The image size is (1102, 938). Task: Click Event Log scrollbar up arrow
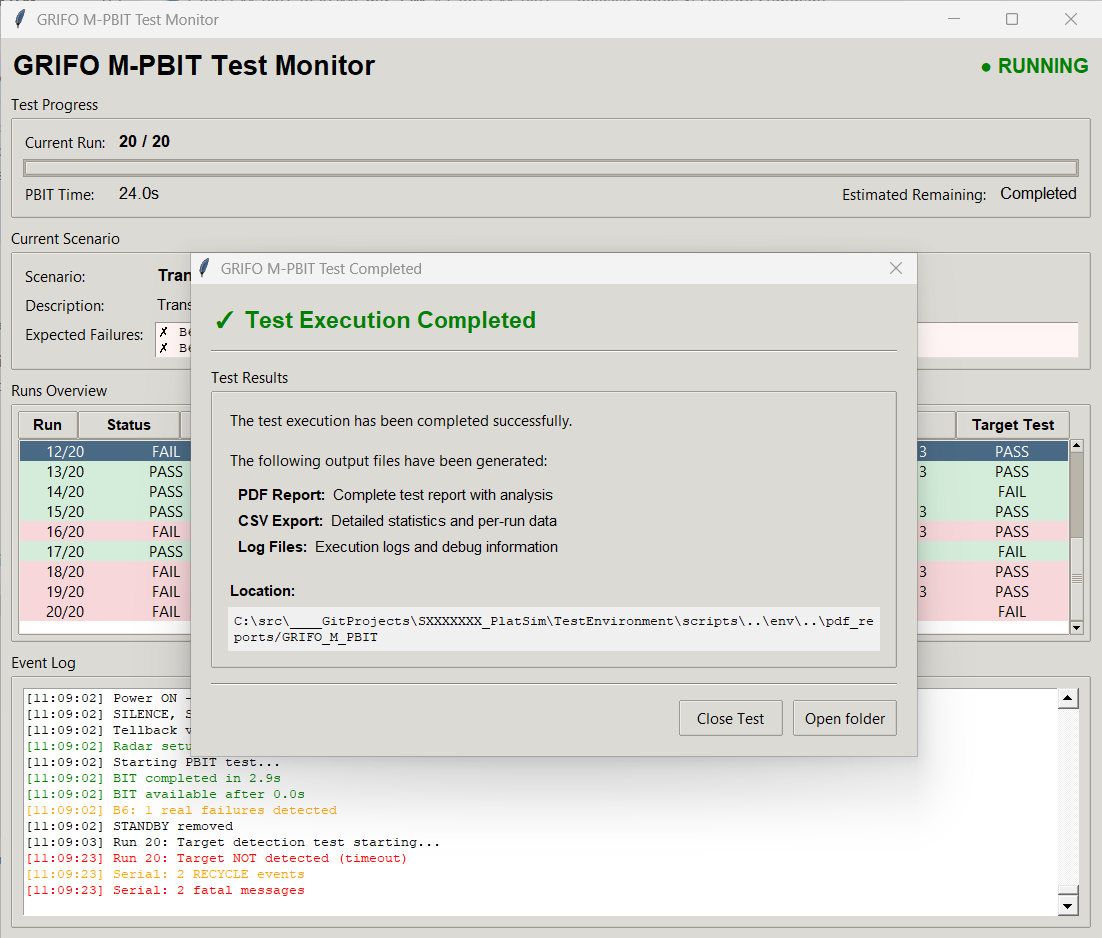(1067, 699)
